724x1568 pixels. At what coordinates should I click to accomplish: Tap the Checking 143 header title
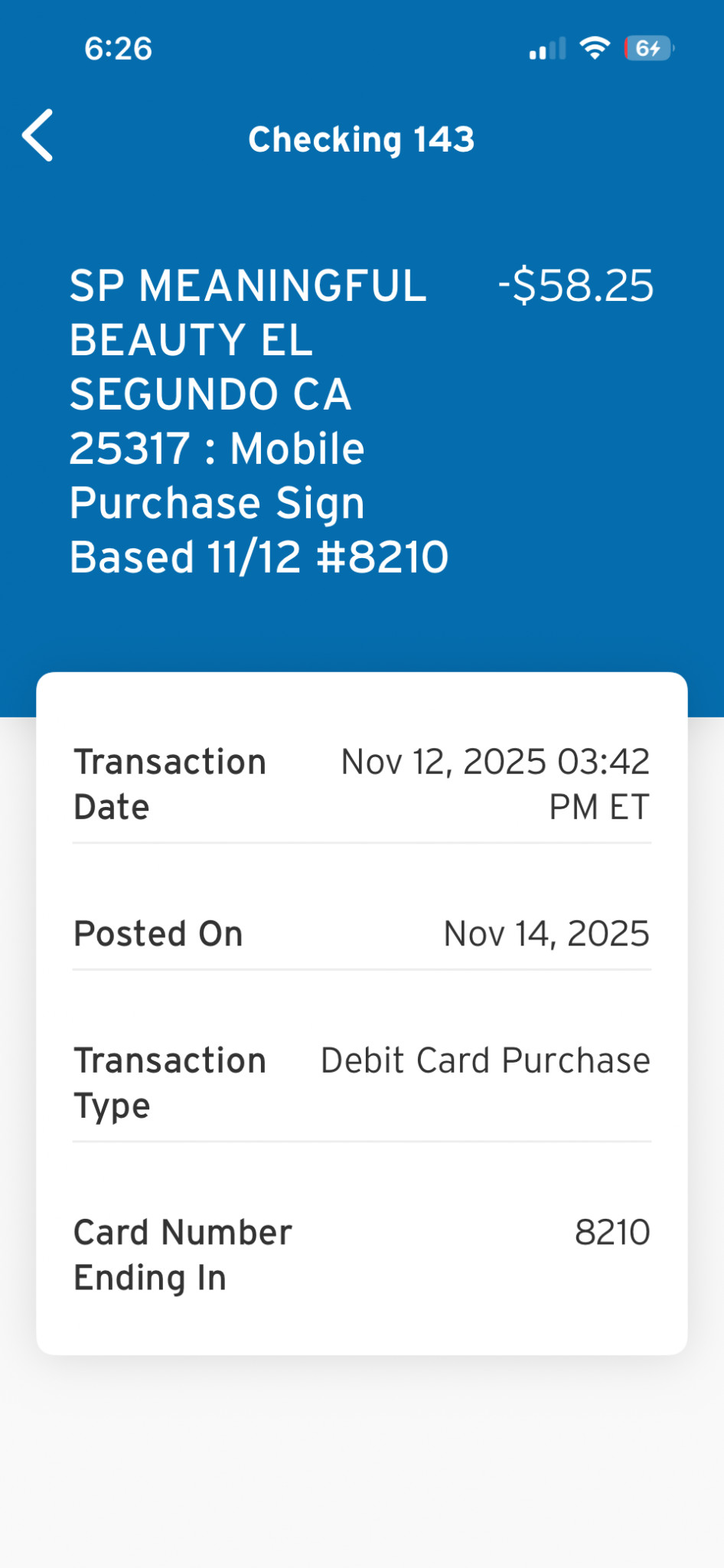(361, 139)
